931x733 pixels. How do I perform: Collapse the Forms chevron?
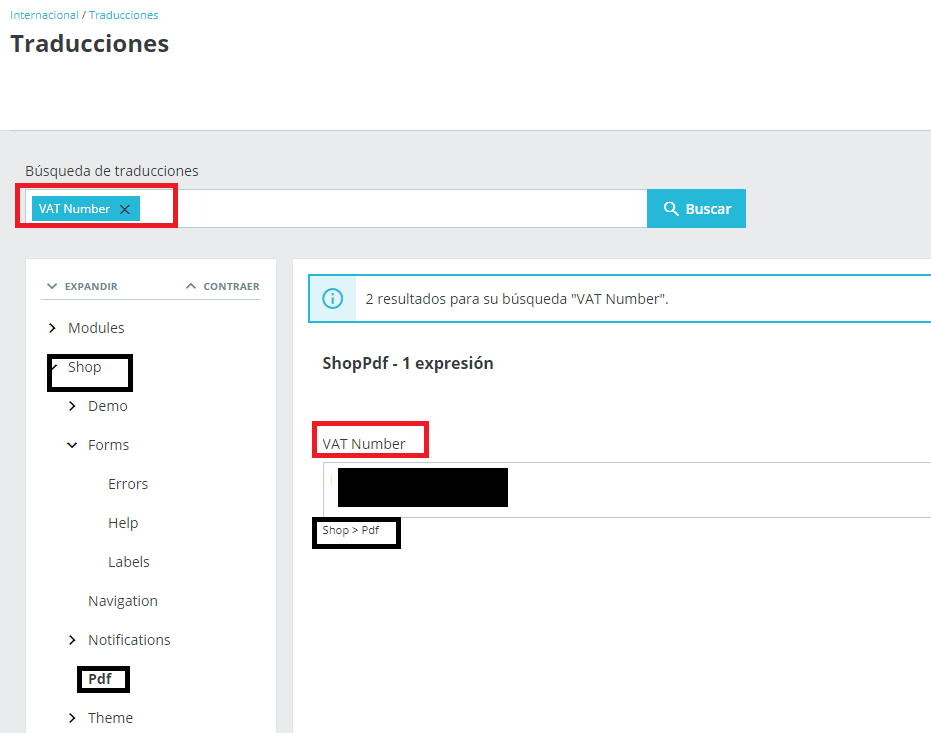click(x=72, y=445)
